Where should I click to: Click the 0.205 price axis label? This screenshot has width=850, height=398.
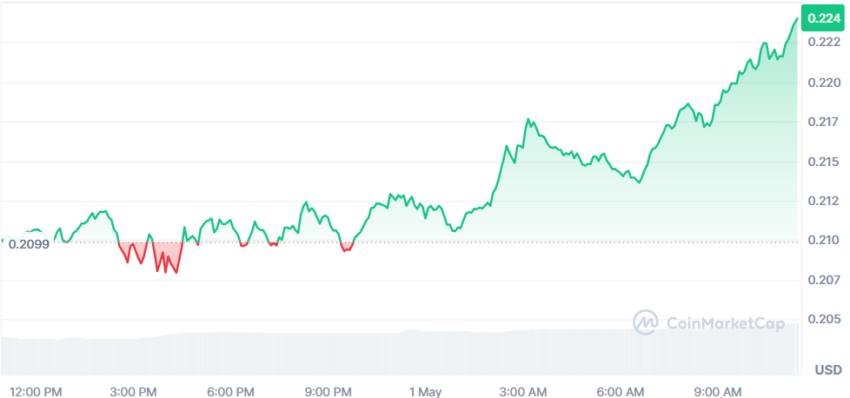click(x=824, y=319)
